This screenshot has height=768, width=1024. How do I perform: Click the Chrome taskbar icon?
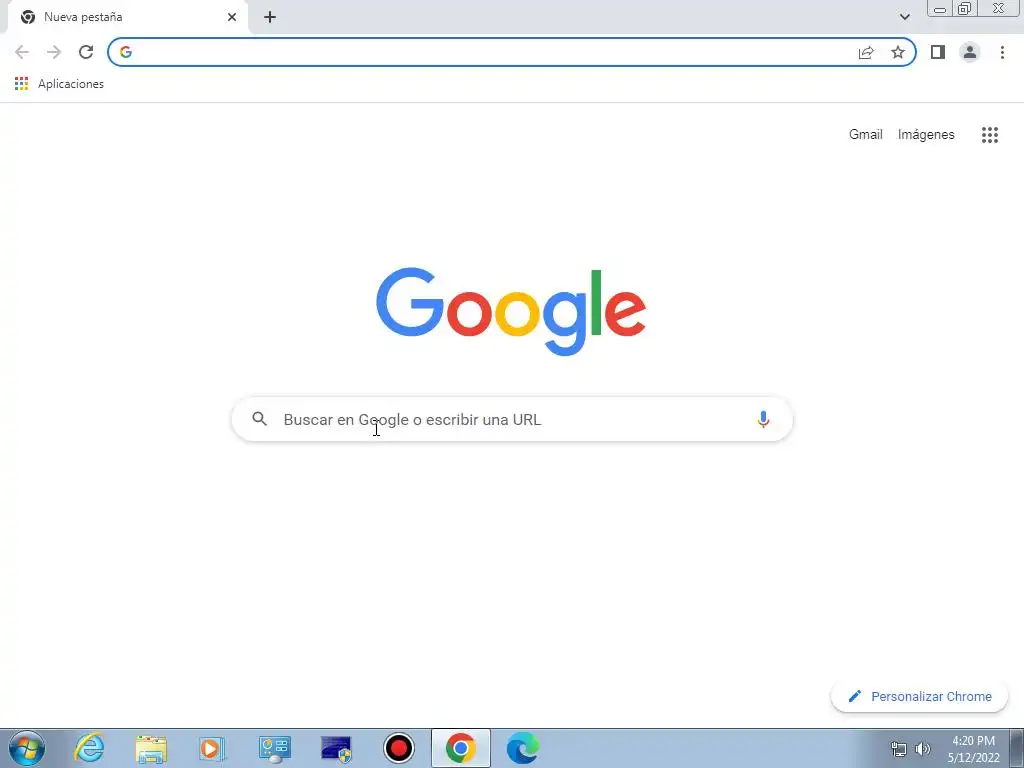(460, 748)
